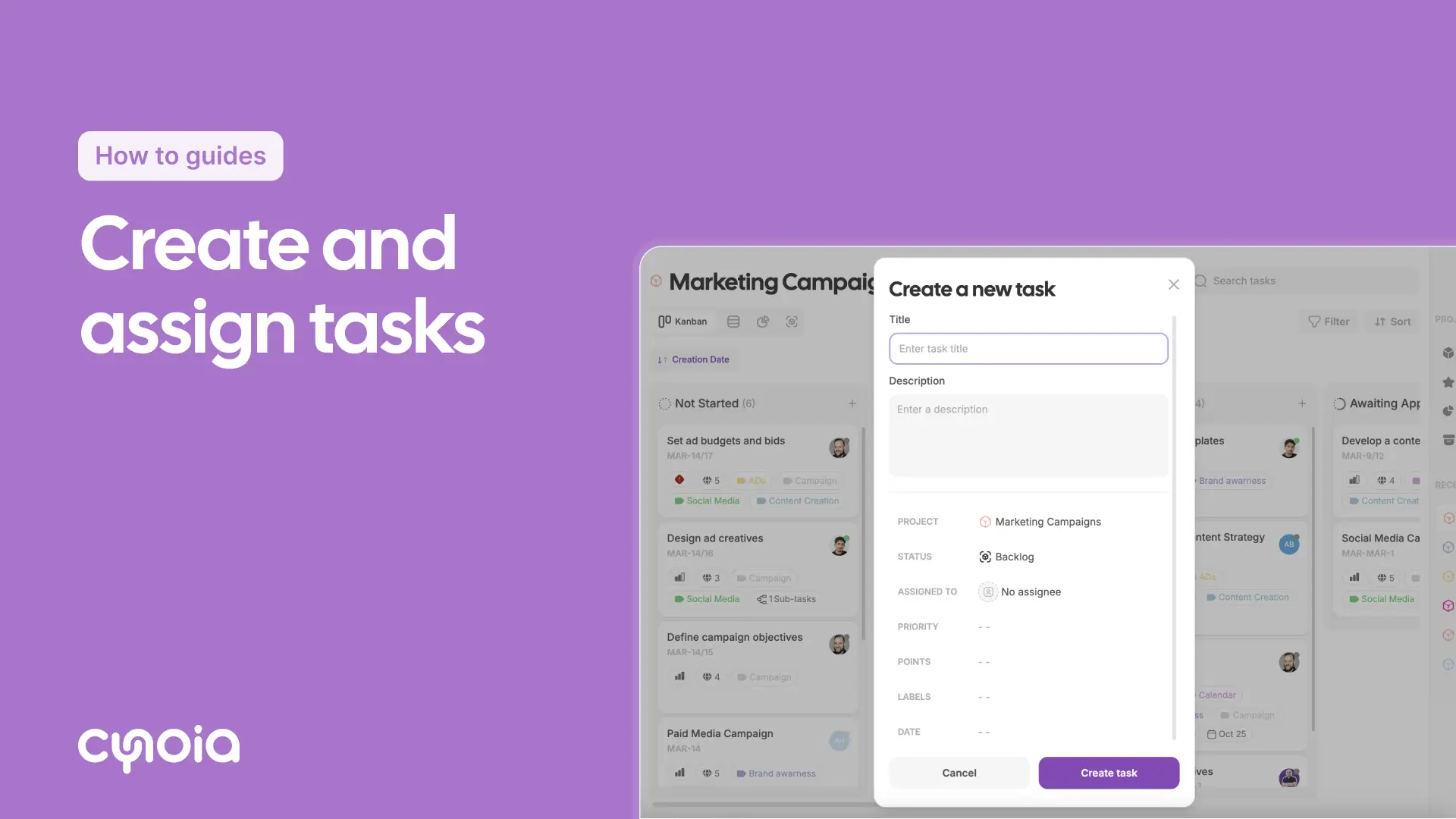Click the priority bars icon on Design ad creatives

(x=679, y=578)
